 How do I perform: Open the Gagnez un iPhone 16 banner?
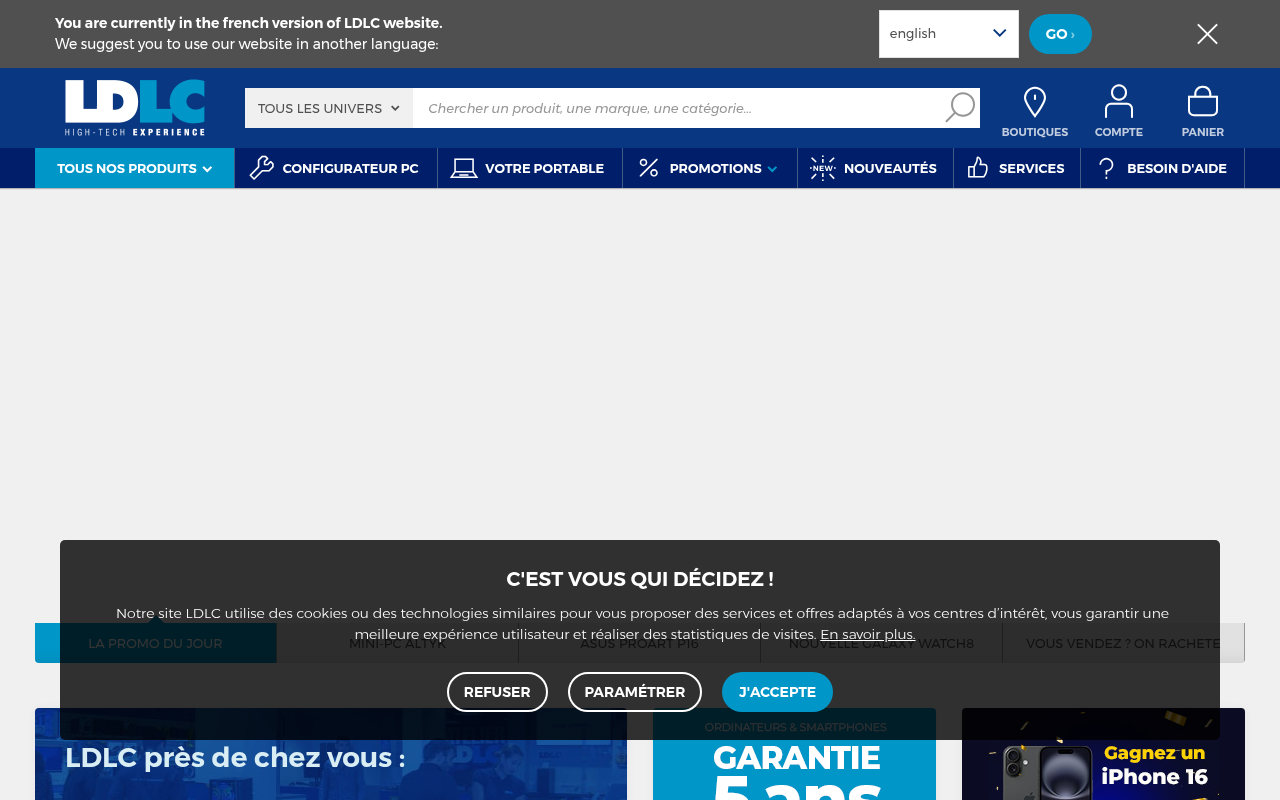(x=1103, y=754)
